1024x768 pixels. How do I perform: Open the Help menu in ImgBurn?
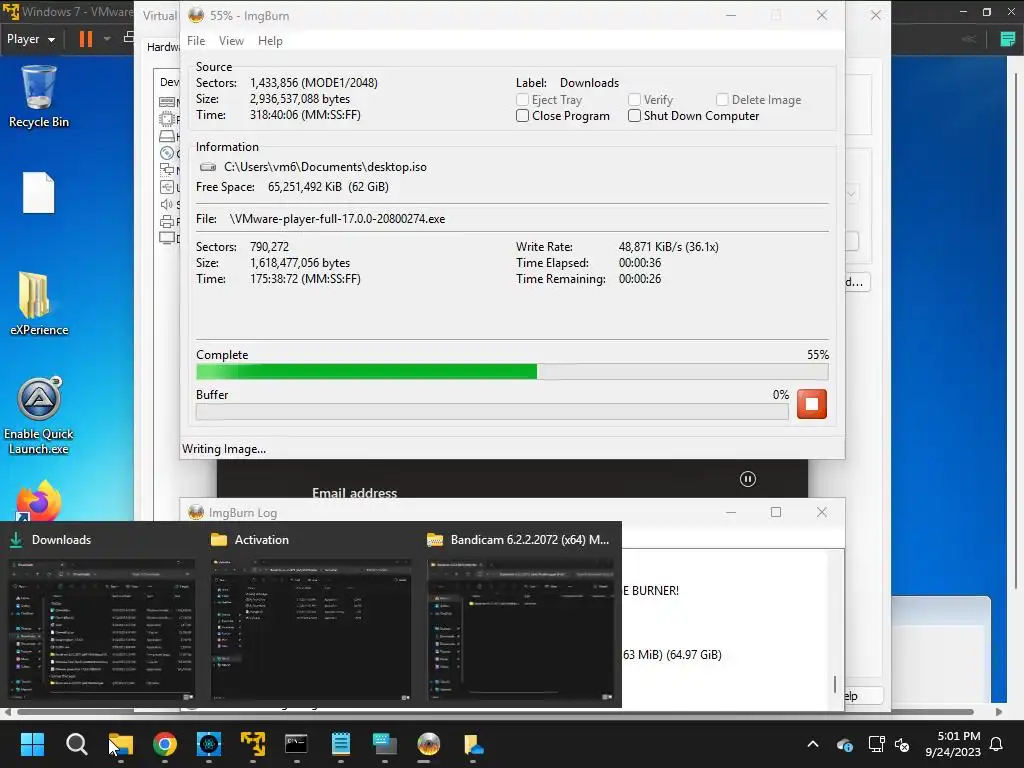270,40
